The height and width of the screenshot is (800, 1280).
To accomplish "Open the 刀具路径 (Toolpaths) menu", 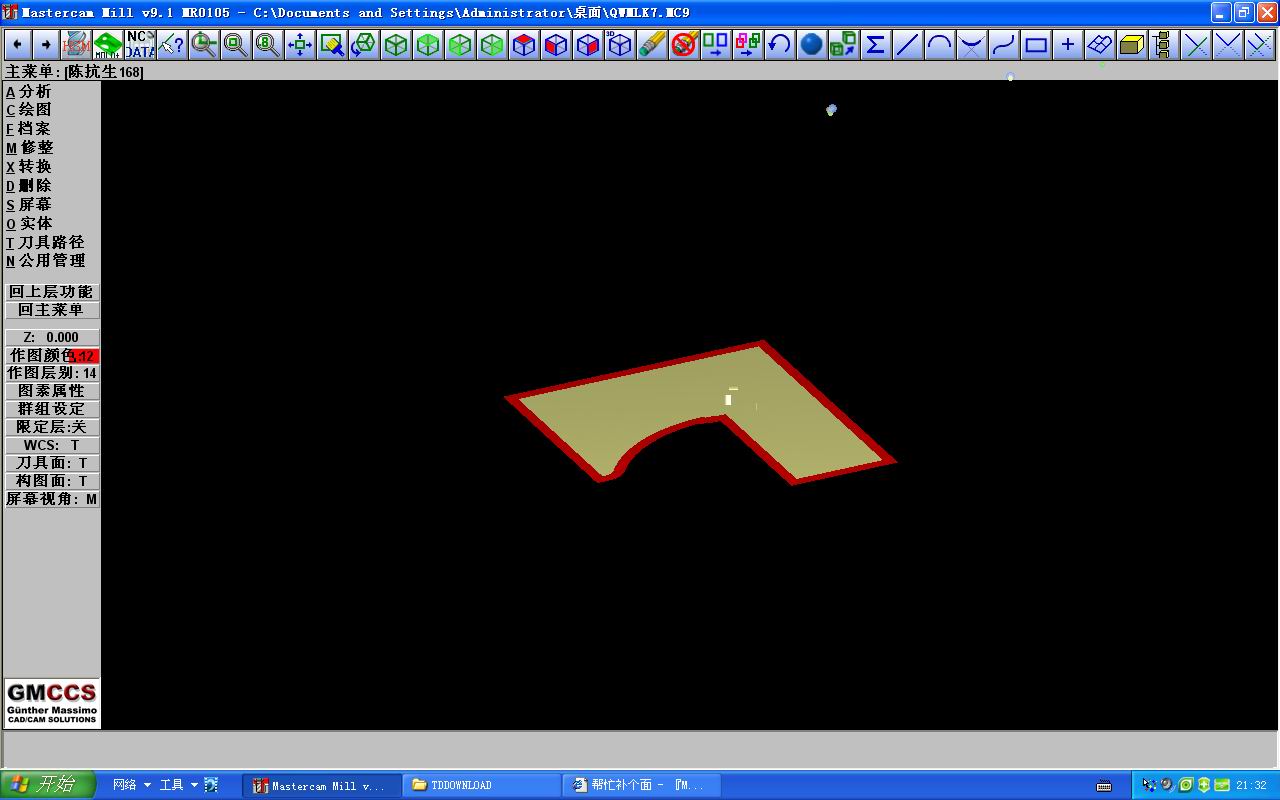I will click(x=45, y=243).
